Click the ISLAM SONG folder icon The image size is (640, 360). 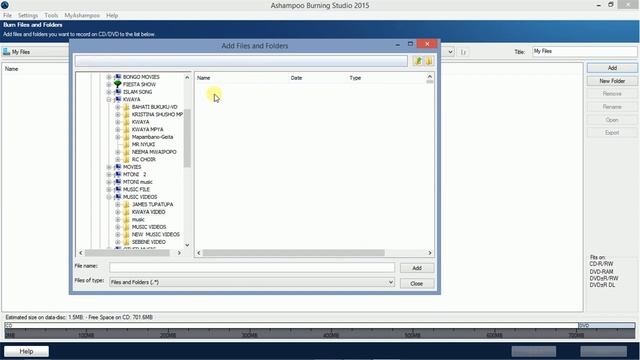118,92
